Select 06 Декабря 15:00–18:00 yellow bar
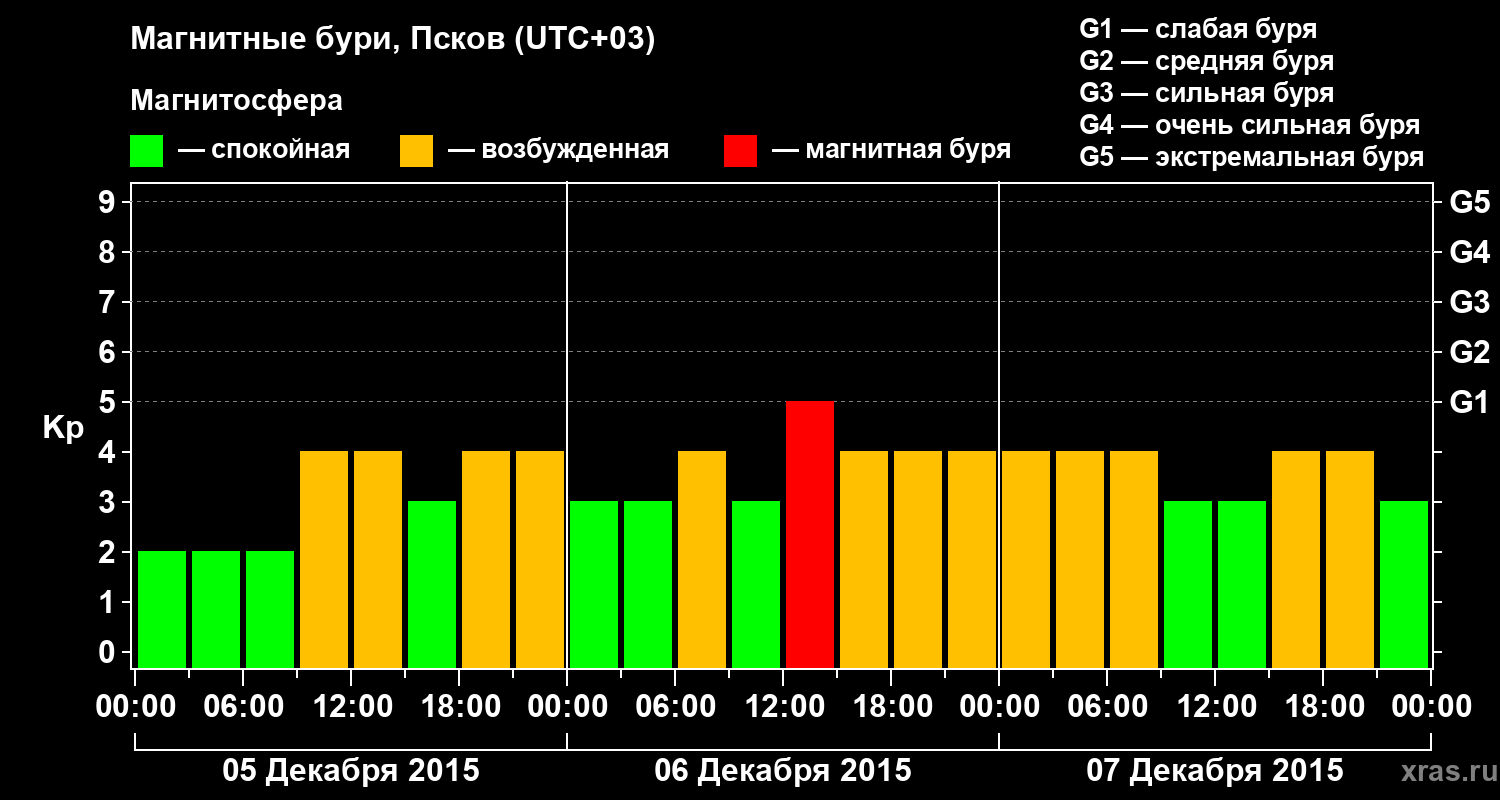Screen dimensions: 1500x800 [864, 559]
